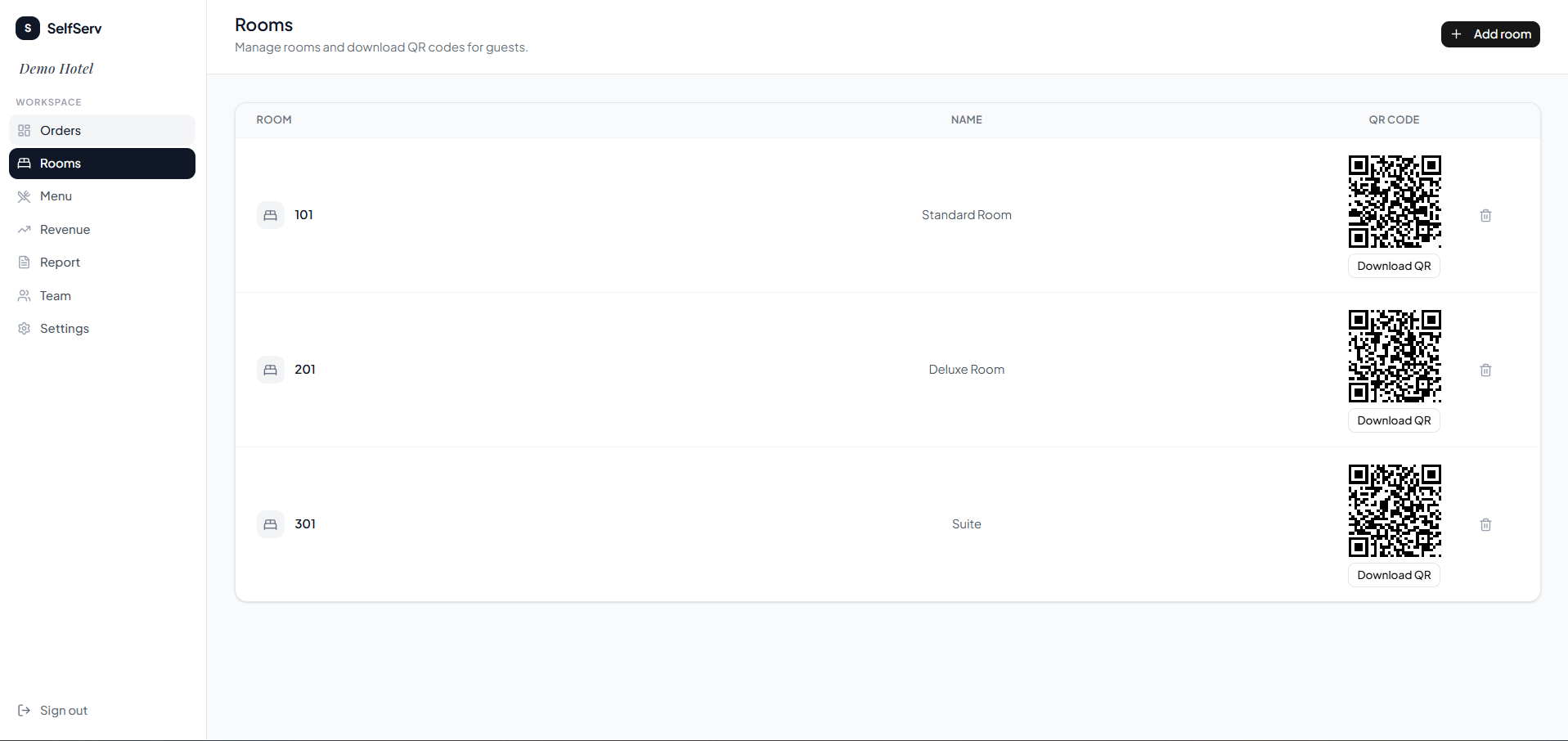Click the SelfServ brand name
Image resolution: width=1568 pixels, height=741 pixels.
pos(74,28)
